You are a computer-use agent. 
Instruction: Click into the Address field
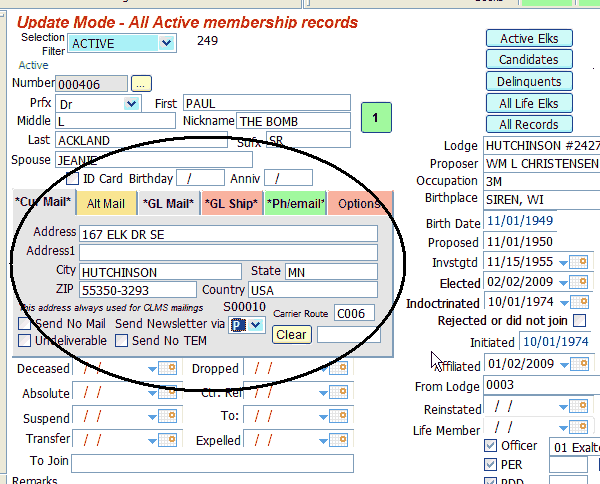tap(228, 233)
